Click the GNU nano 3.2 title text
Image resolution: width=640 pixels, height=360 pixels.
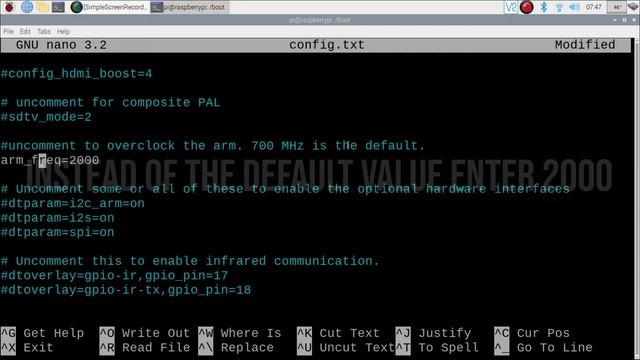click(61, 45)
